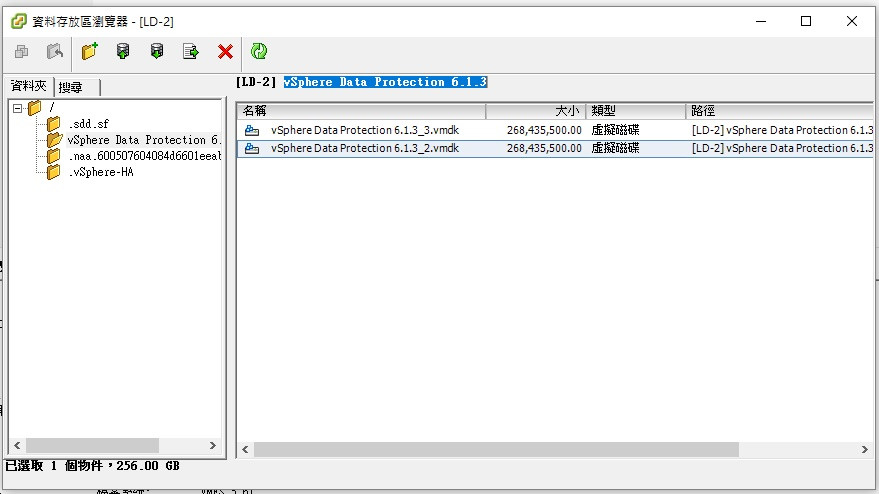Screen dimensions: 879x494
Task: Click path cell of 6.1.3_2.vmdk row
Action: click(x=783, y=148)
